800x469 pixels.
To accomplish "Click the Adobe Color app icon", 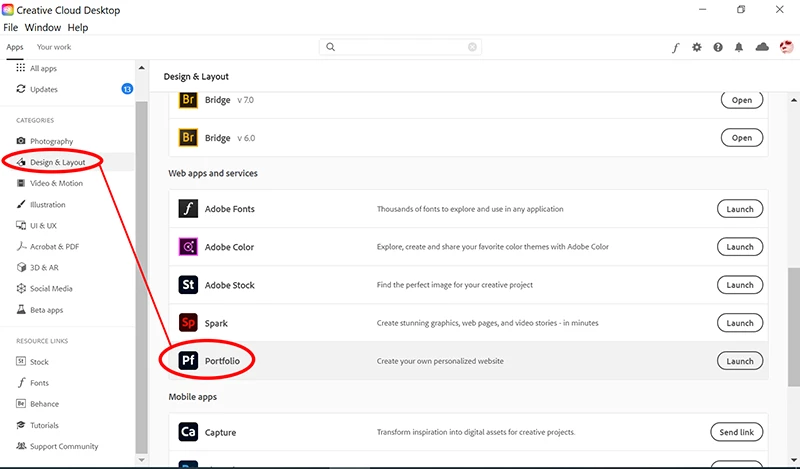I will pos(188,247).
